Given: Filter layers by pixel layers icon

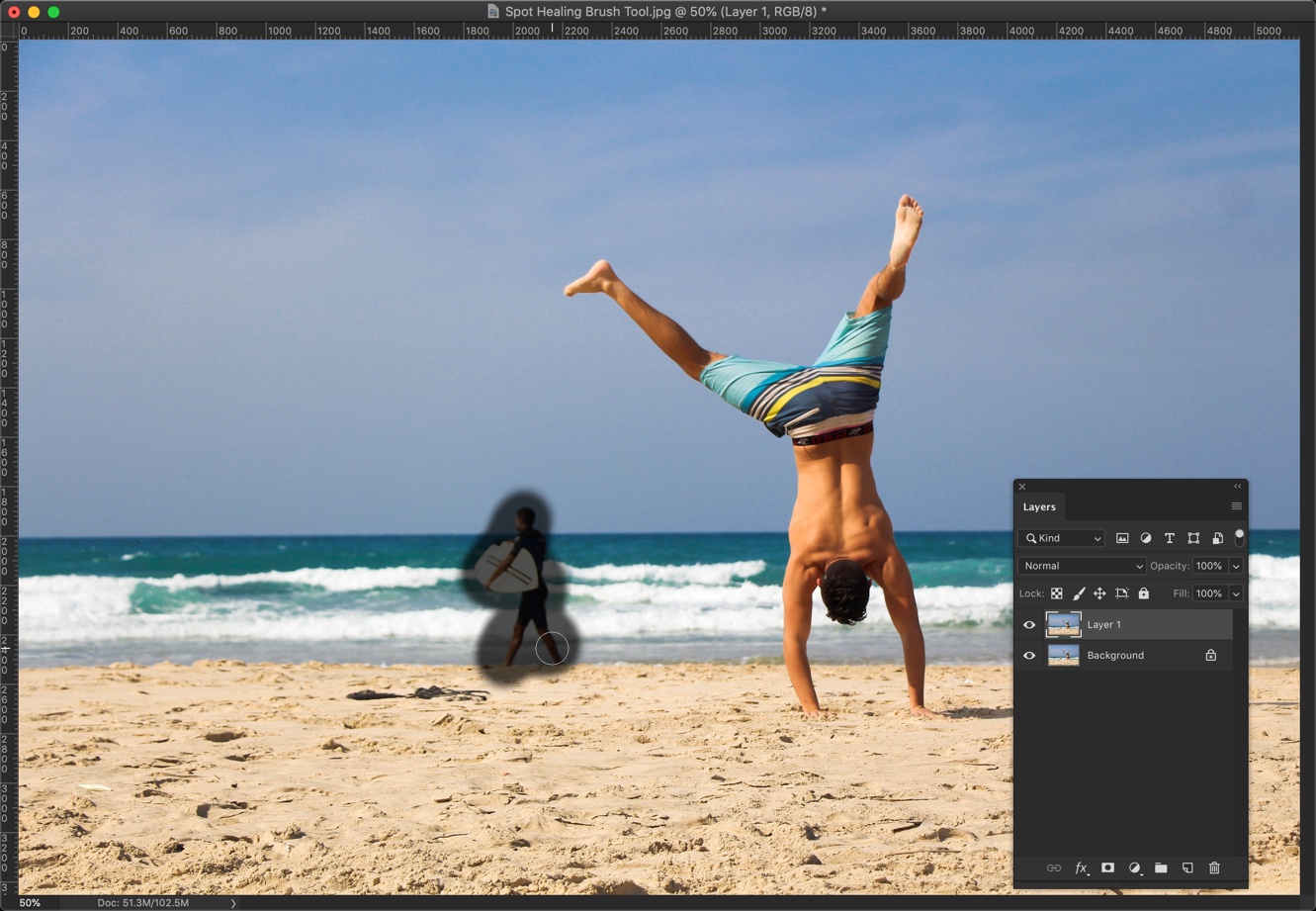Looking at the screenshot, I should (1122, 538).
